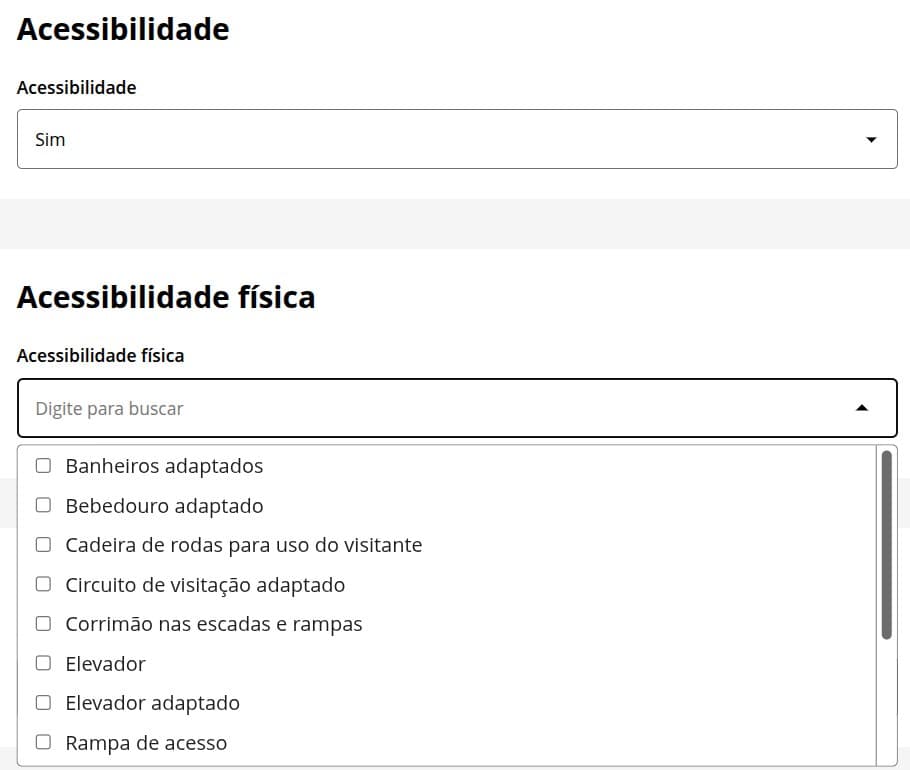This screenshot has height=770, width=910.
Task: Tick Cadeira de rodas para uso do visitante checkbox
Action: point(43,545)
